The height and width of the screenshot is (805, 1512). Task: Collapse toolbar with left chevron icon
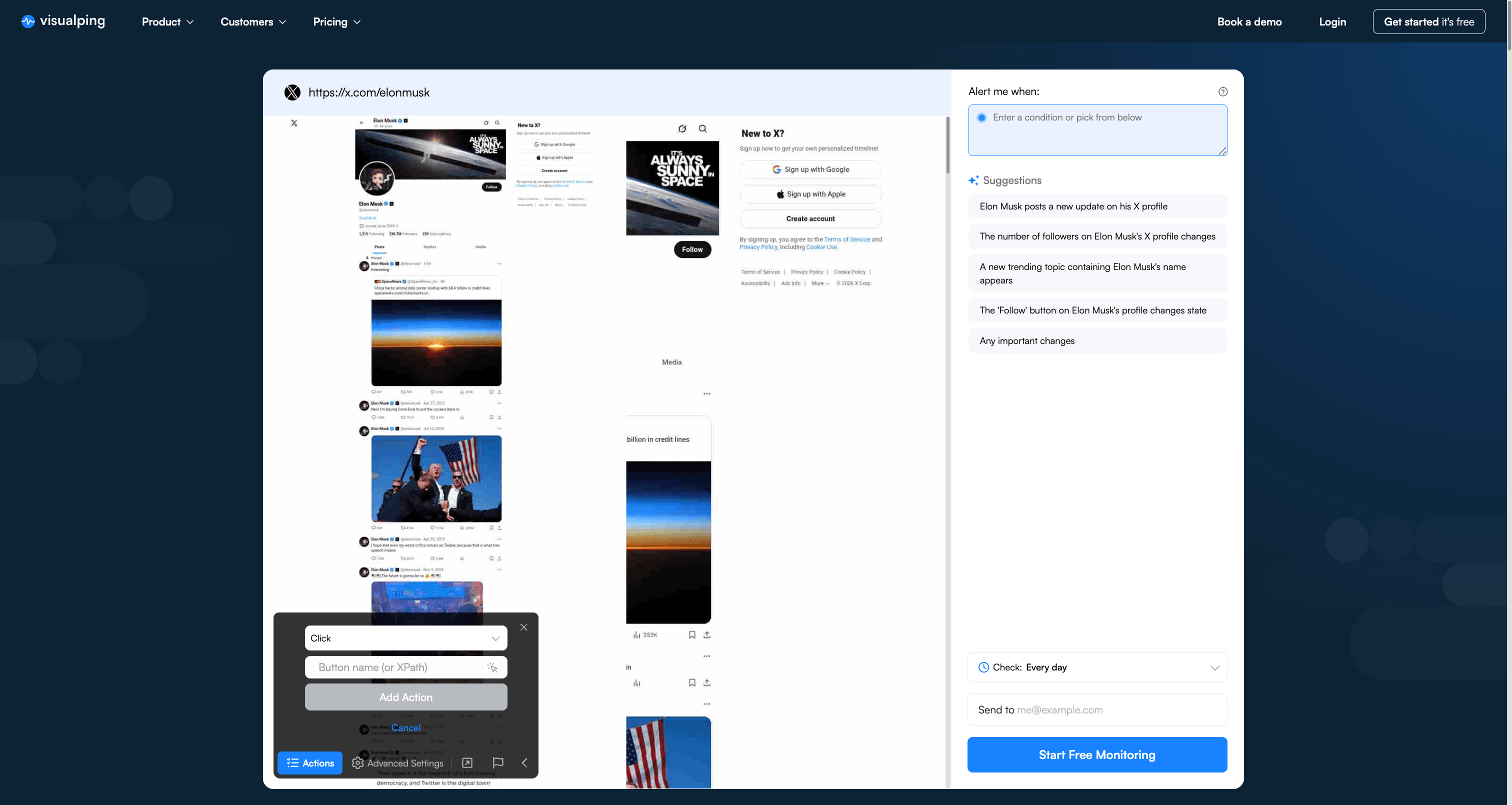524,762
